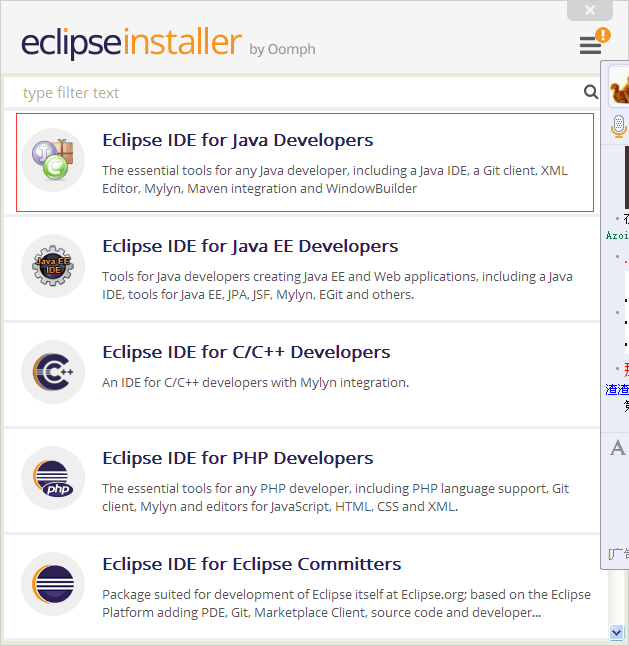The image size is (629, 646).
Task: Click the search magnifier icon
Action: click(591, 92)
